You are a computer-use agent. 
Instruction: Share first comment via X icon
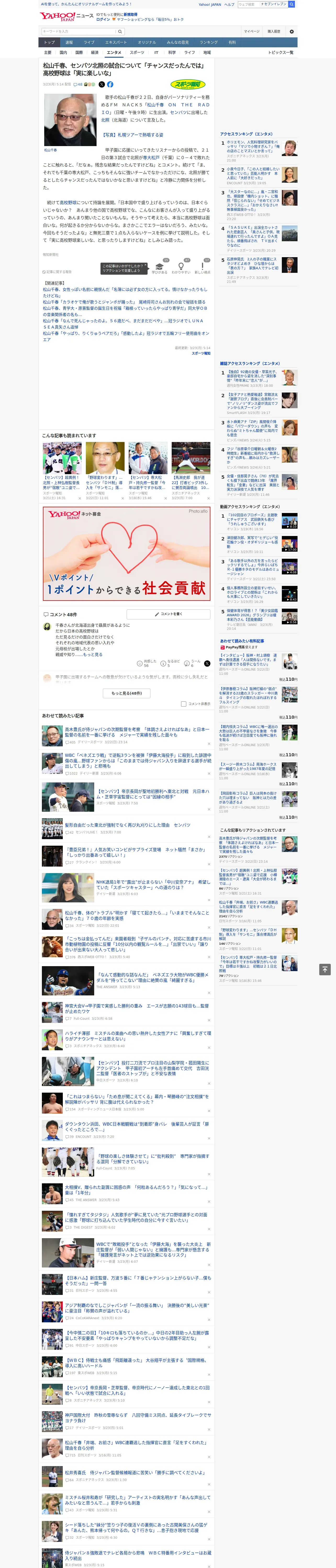click(x=207, y=664)
